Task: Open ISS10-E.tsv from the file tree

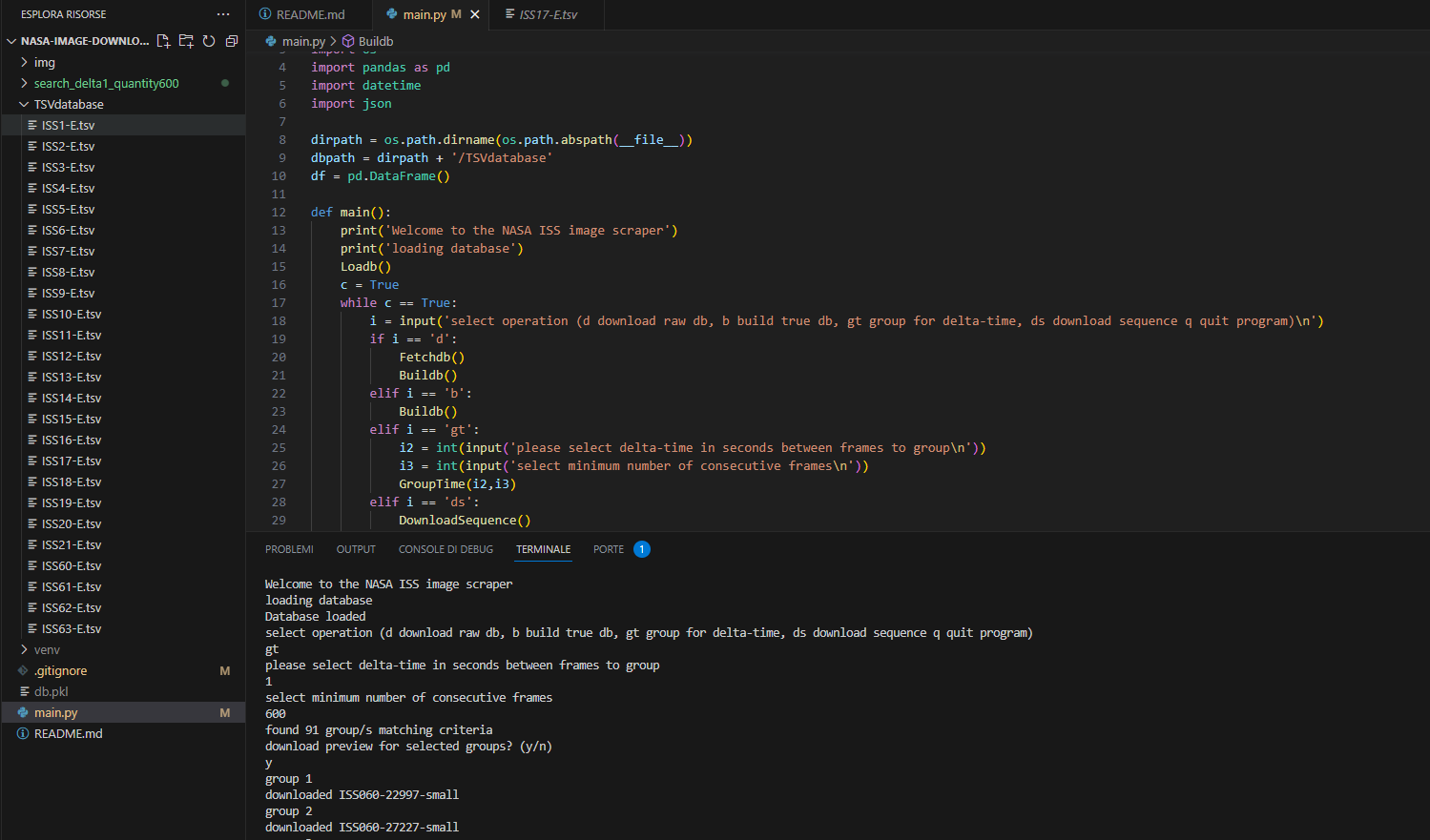Action: [x=72, y=314]
